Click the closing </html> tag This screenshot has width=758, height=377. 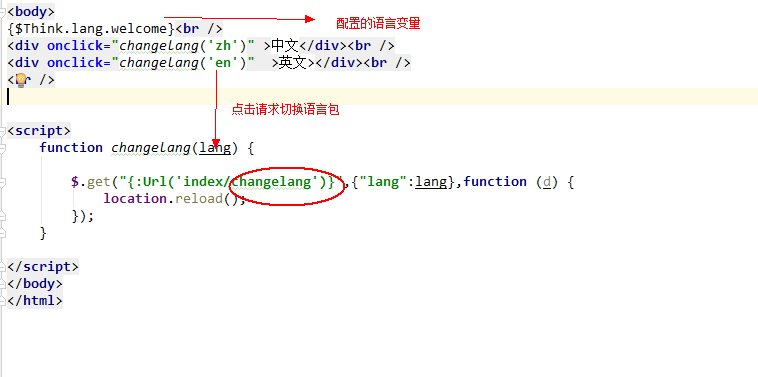[x=35, y=301]
